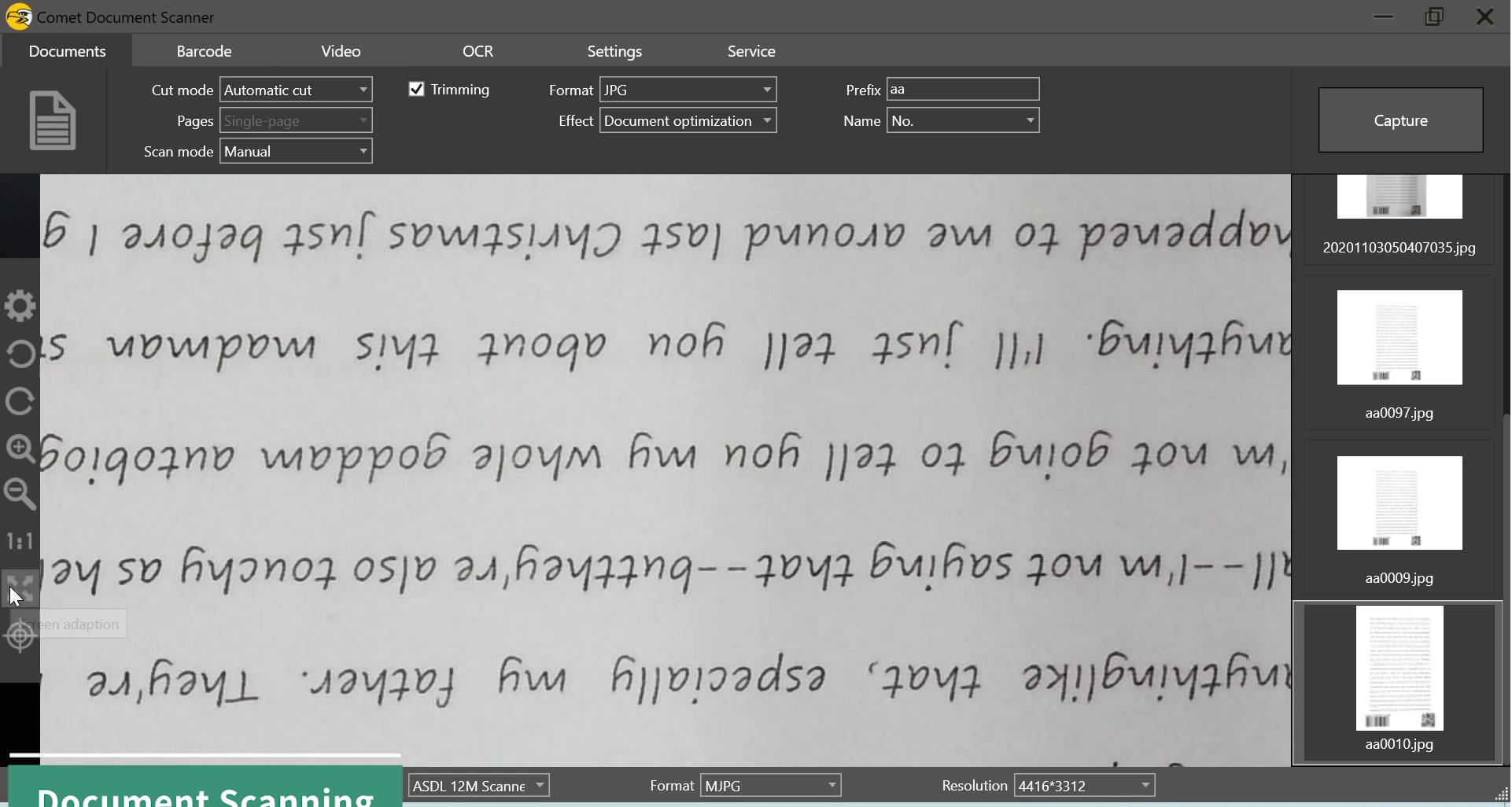Rotate preview counterclockwise

(x=20, y=354)
